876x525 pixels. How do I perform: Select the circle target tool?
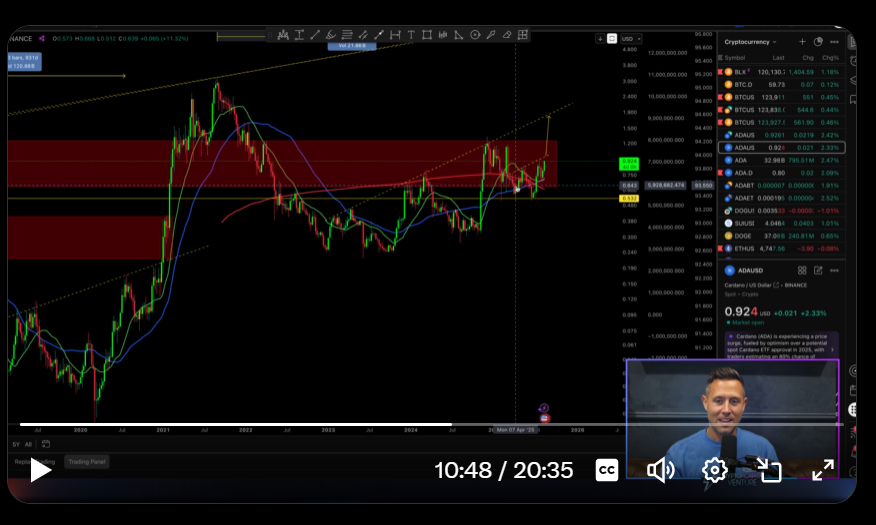pos(475,35)
